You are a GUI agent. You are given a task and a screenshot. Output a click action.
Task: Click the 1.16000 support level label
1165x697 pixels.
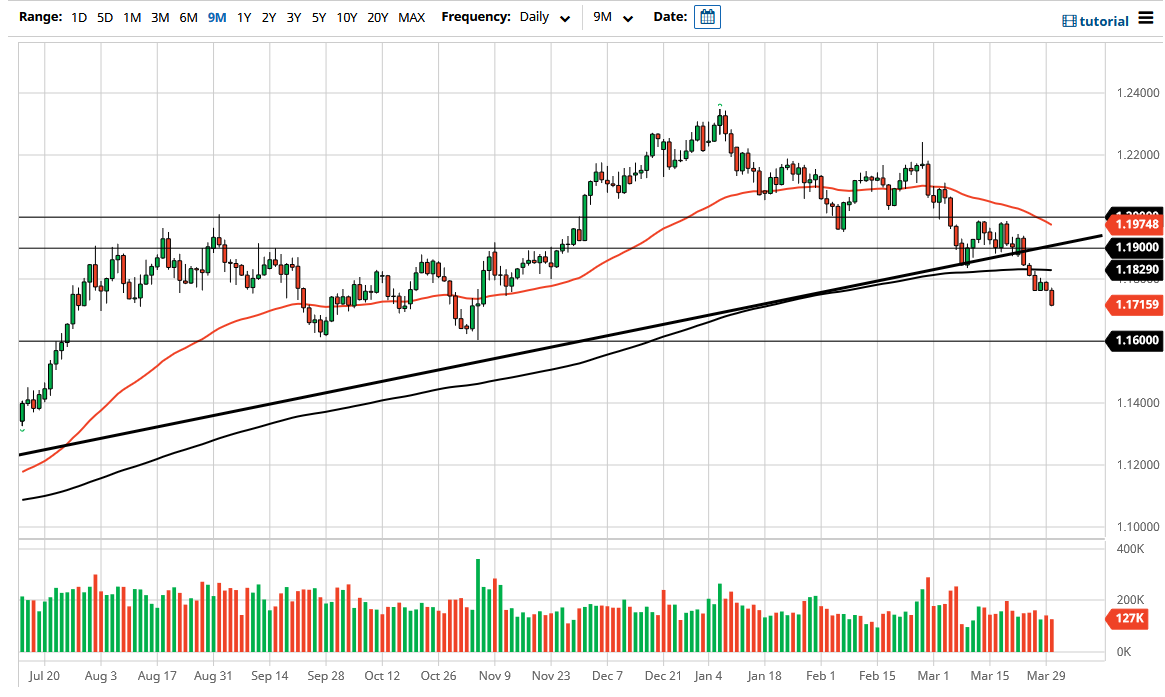(x=1135, y=340)
